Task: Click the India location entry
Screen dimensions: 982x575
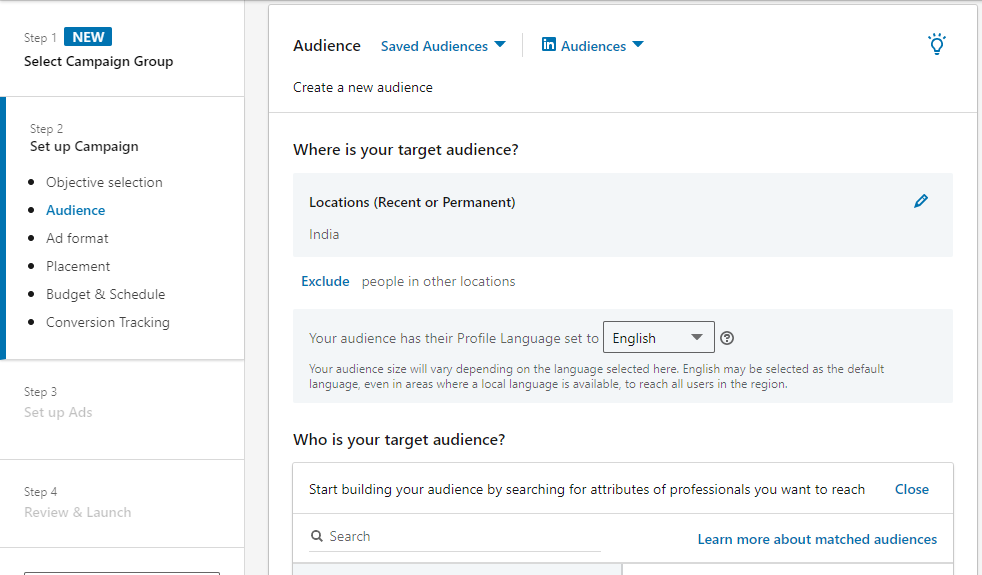Action: click(324, 234)
